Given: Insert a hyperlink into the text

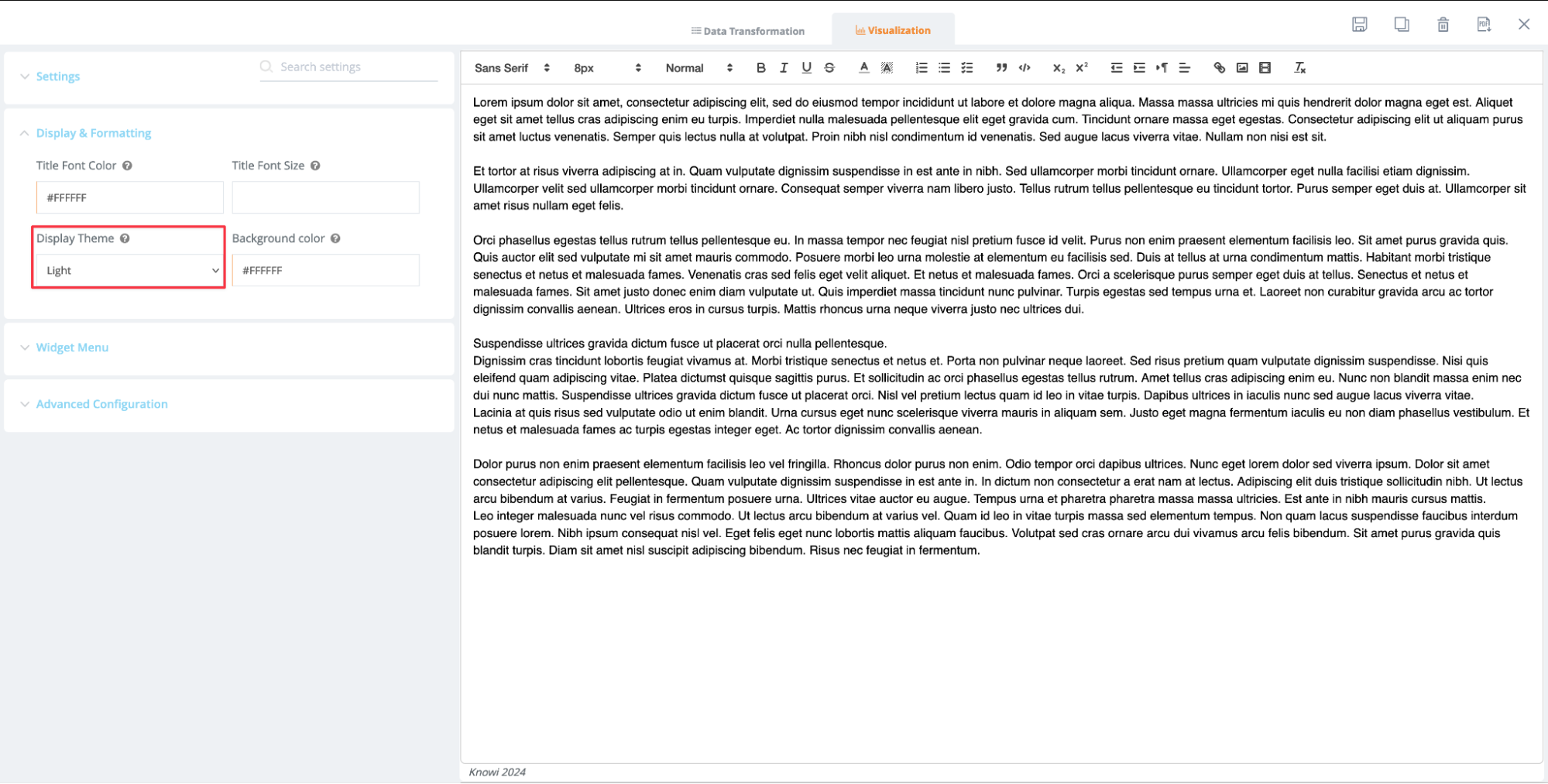Looking at the screenshot, I should tap(1218, 68).
